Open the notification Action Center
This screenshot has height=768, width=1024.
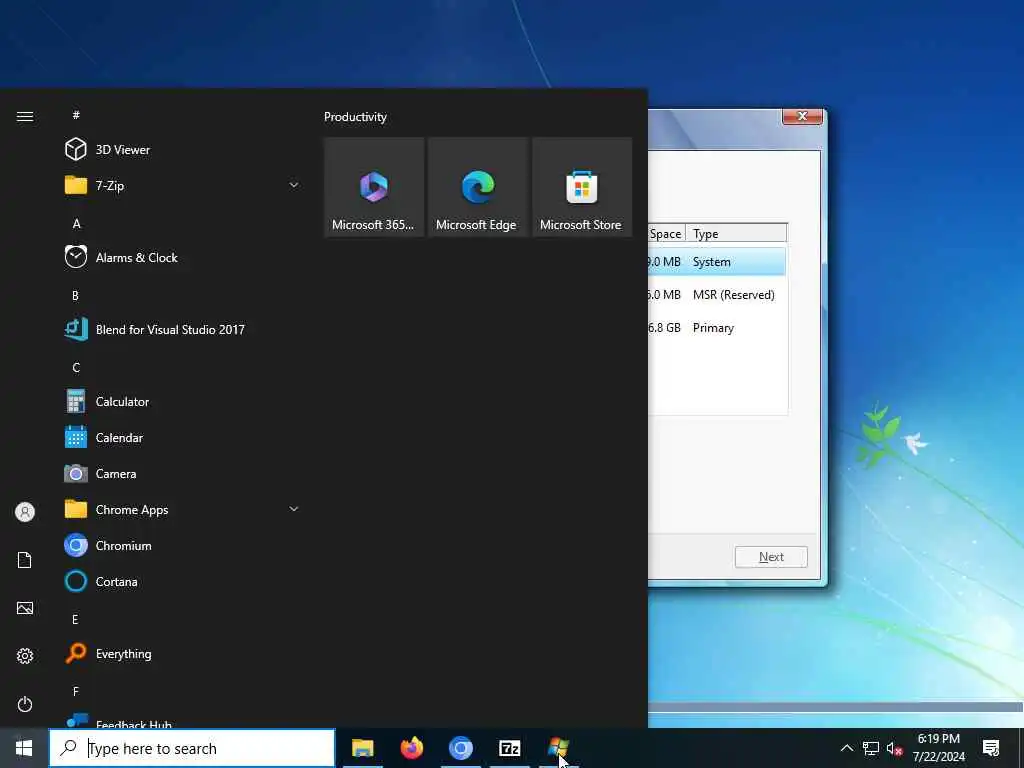click(991, 748)
